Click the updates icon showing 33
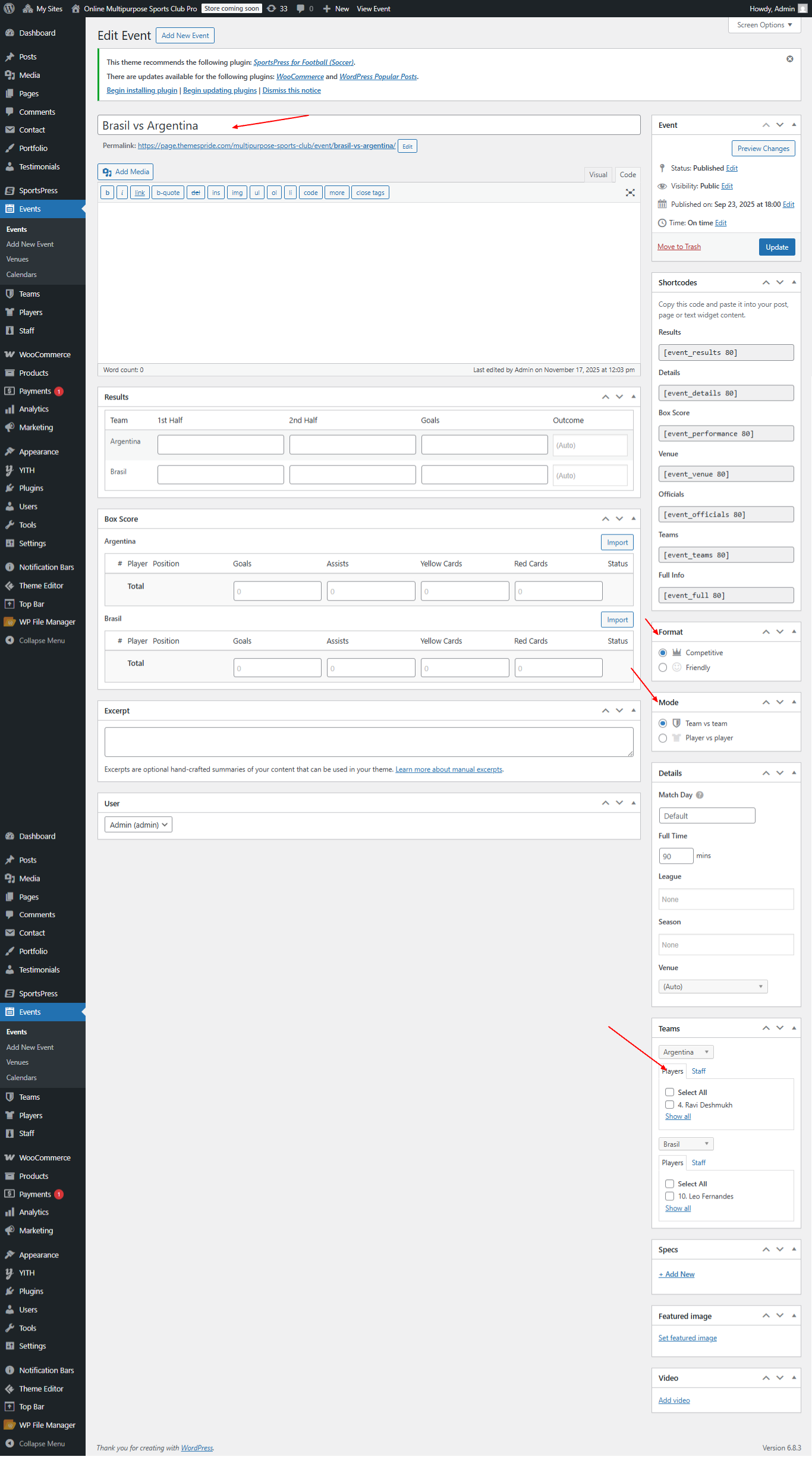The width and height of the screenshot is (812, 1460). [x=272, y=8]
